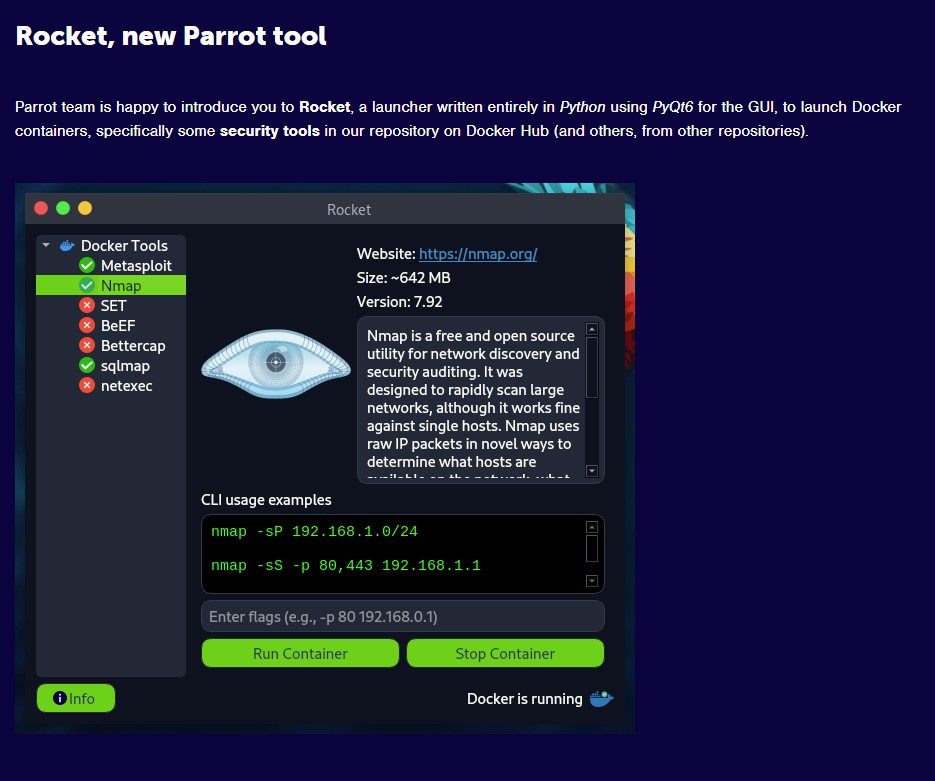Select SET in the tools list

[x=111, y=305]
